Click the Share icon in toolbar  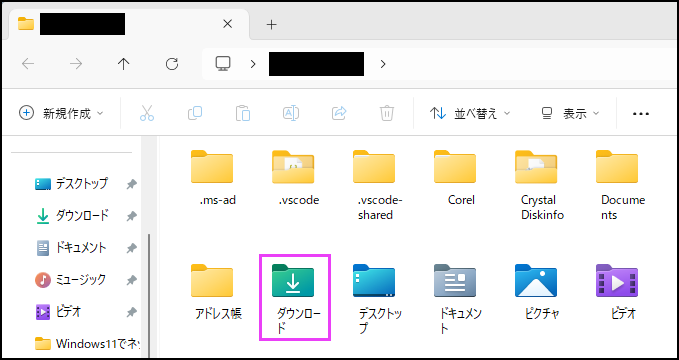coord(339,114)
